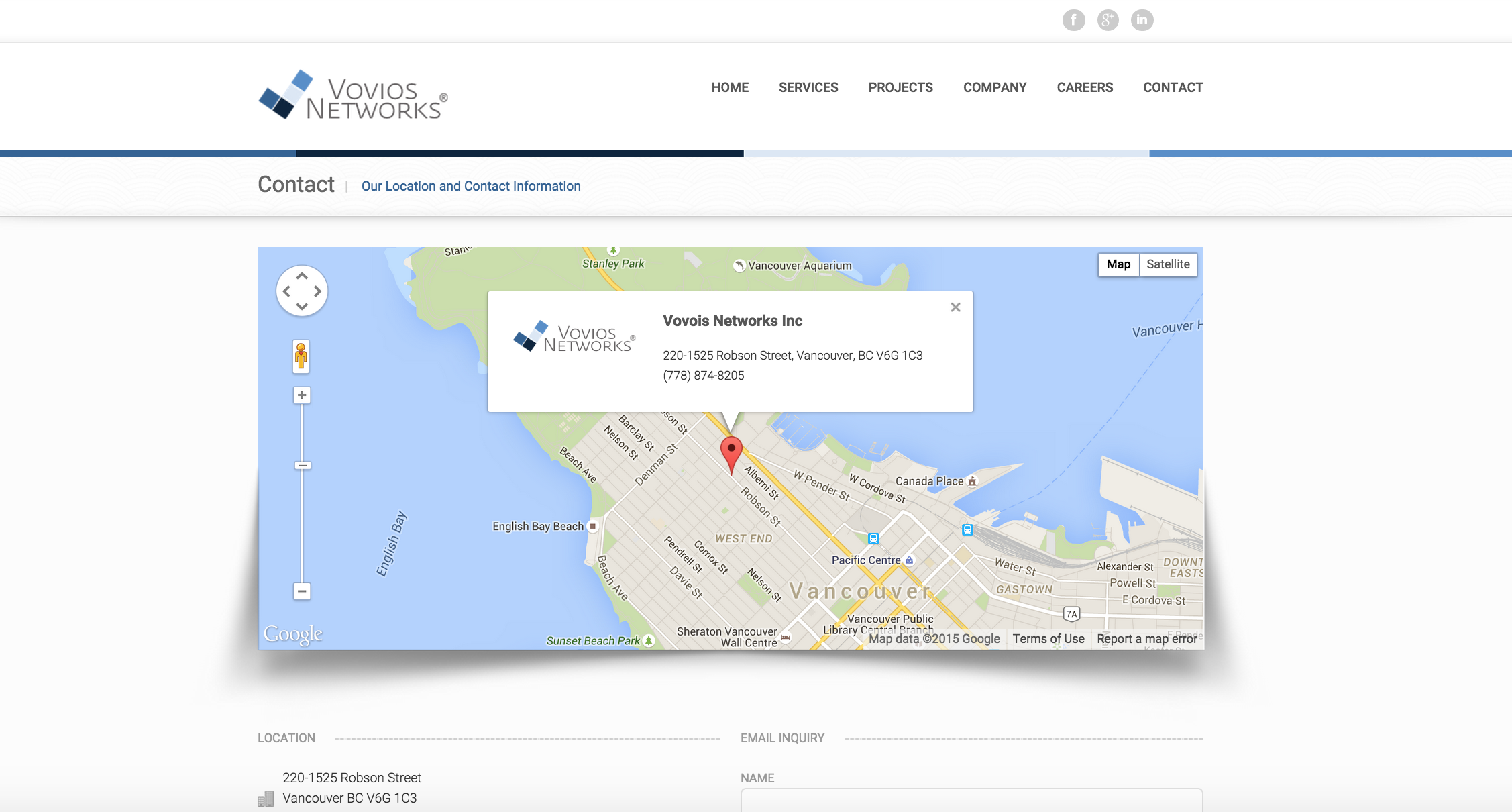Click the map zoom in button
The height and width of the screenshot is (812, 1512).
tap(300, 393)
